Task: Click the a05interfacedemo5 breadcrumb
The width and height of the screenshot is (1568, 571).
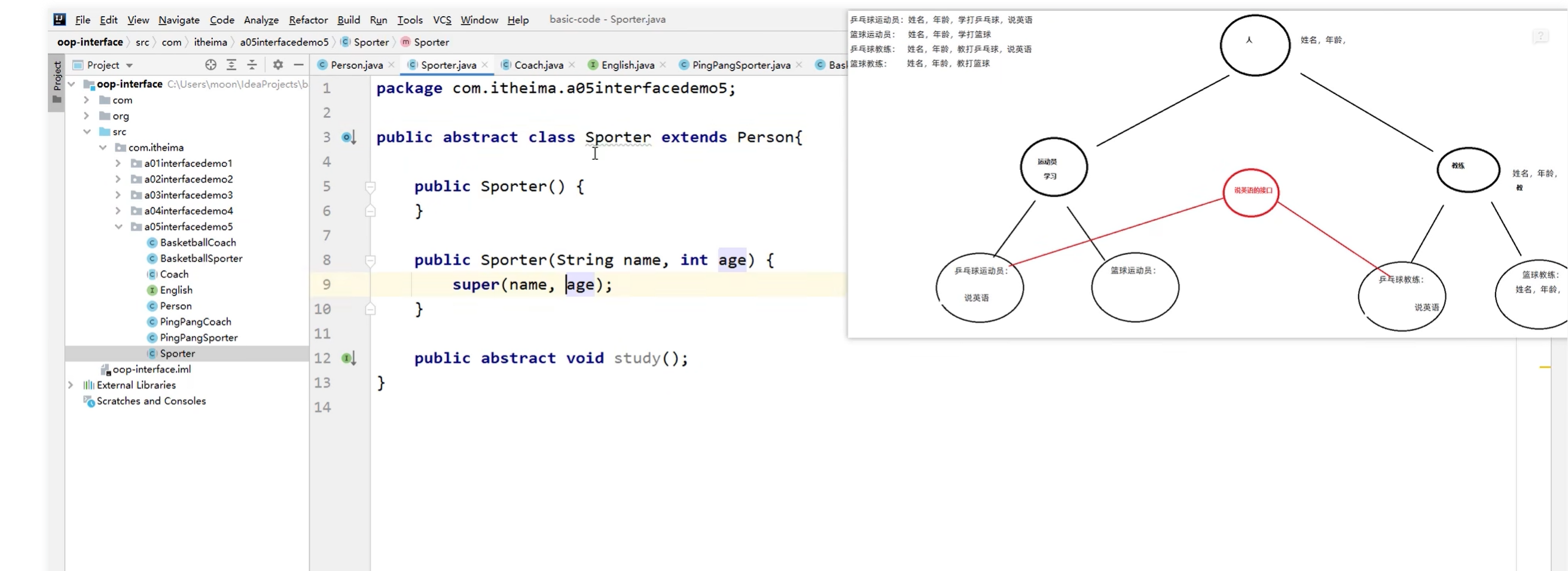Action: pos(284,41)
